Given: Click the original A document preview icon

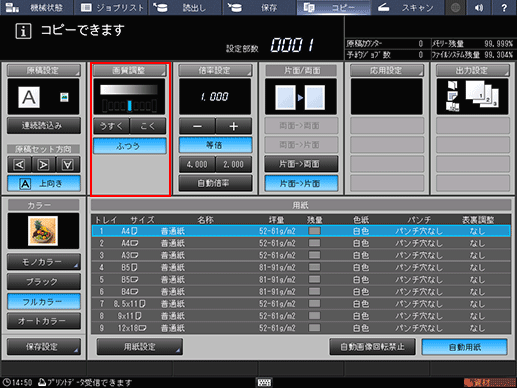Looking at the screenshot, I should [29, 97].
